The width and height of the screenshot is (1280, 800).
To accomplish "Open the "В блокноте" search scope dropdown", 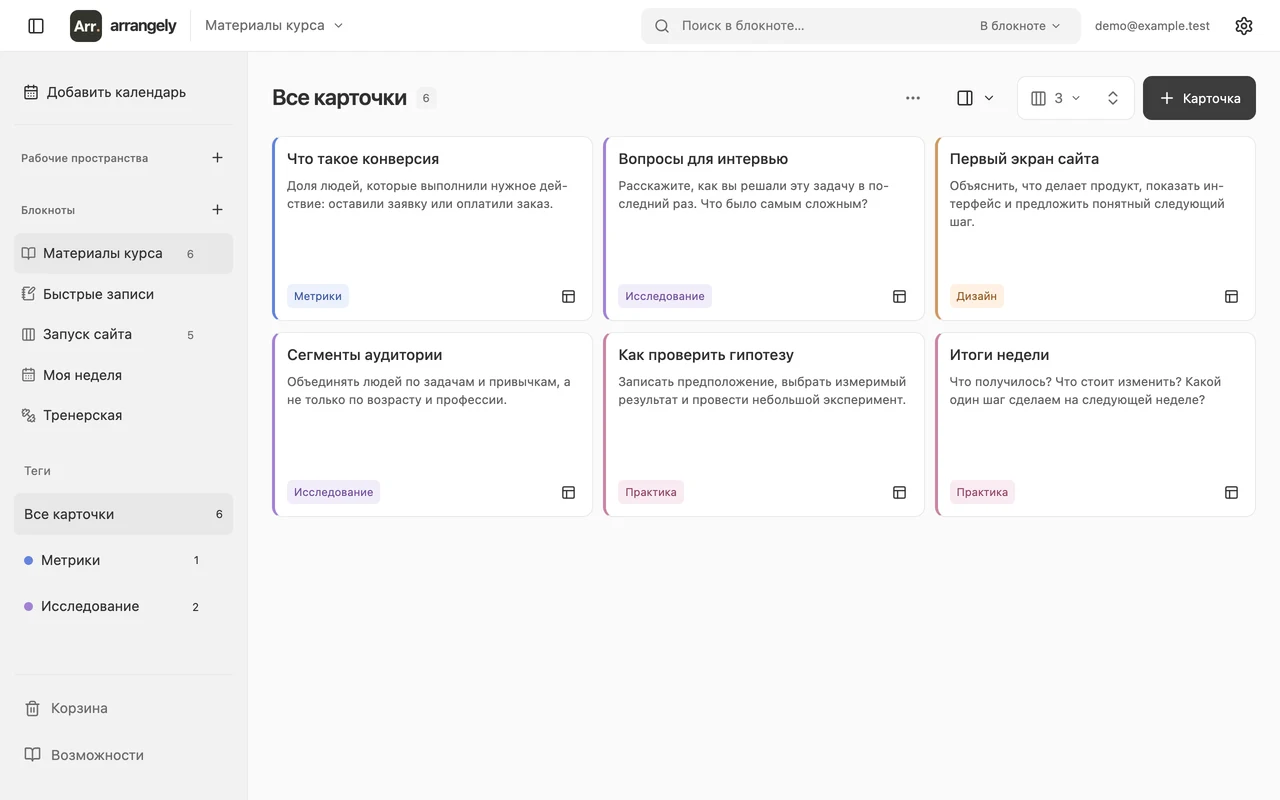I will pyautogui.click(x=1020, y=26).
